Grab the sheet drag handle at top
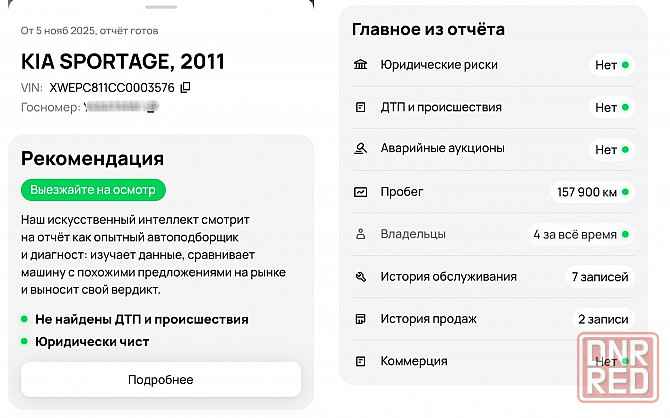 pos(161,7)
